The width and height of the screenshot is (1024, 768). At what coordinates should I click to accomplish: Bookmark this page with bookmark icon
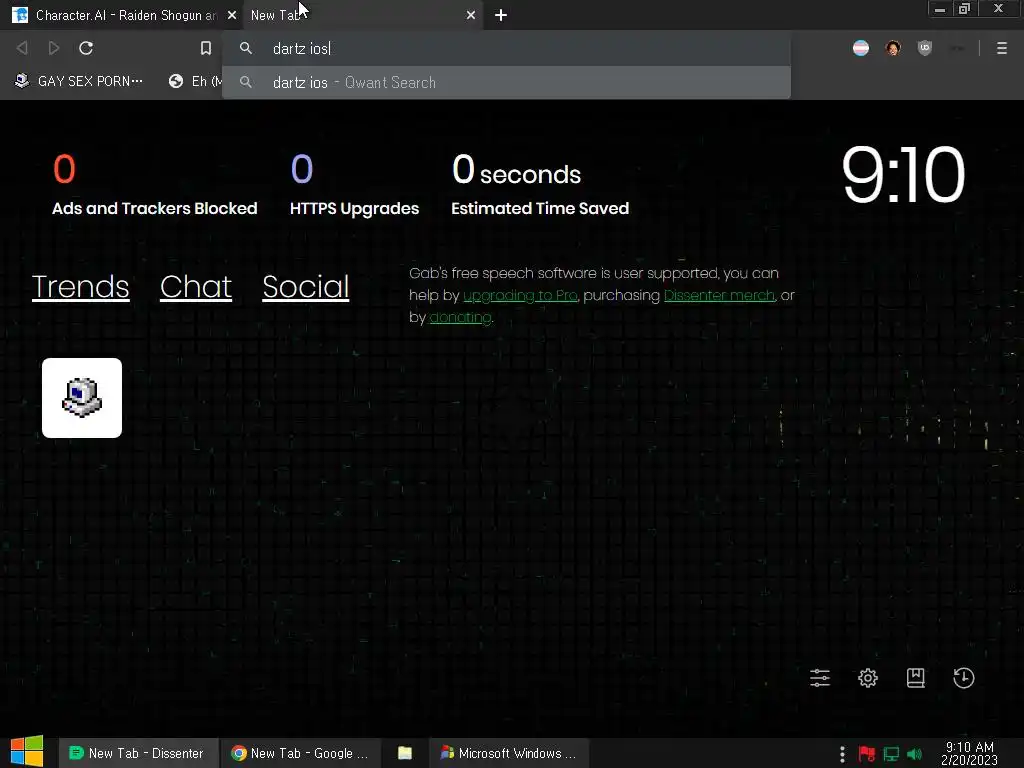pyautogui.click(x=206, y=48)
